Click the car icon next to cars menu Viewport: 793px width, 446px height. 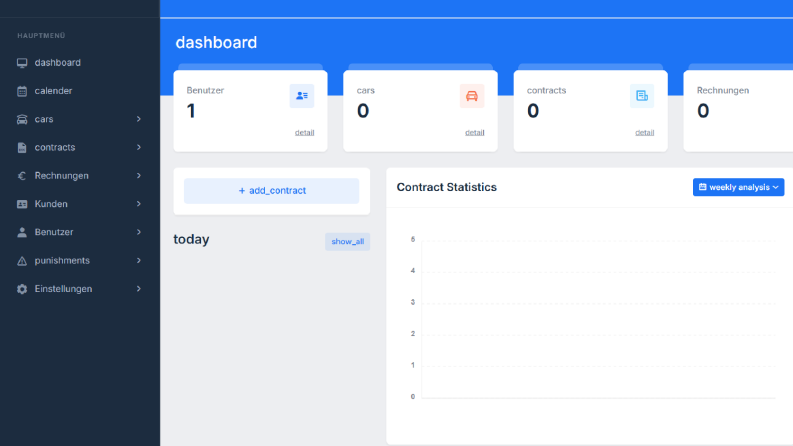22,119
